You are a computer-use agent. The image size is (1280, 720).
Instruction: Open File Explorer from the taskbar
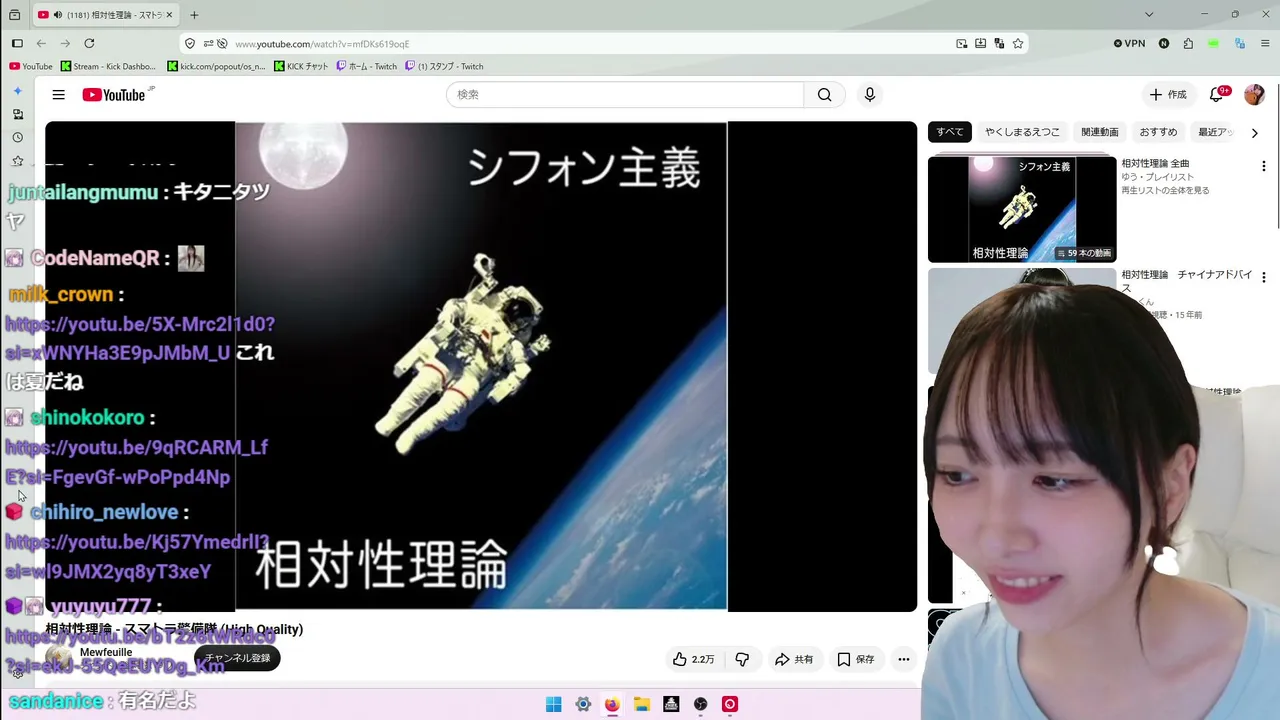(x=642, y=704)
